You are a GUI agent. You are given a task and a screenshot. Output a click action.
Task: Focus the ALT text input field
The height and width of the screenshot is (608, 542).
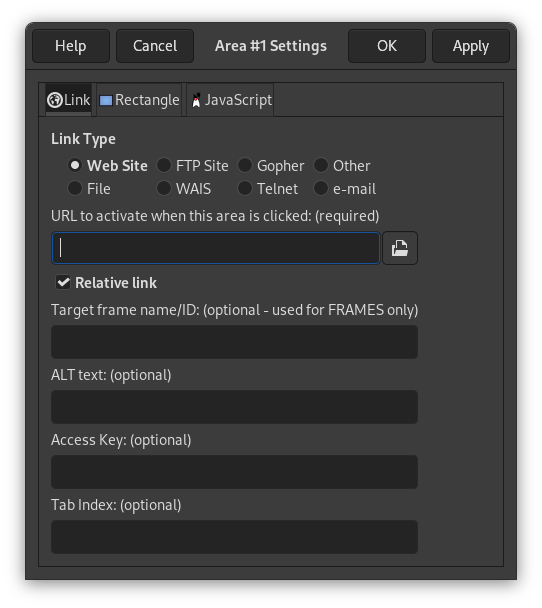click(x=234, y=407)
